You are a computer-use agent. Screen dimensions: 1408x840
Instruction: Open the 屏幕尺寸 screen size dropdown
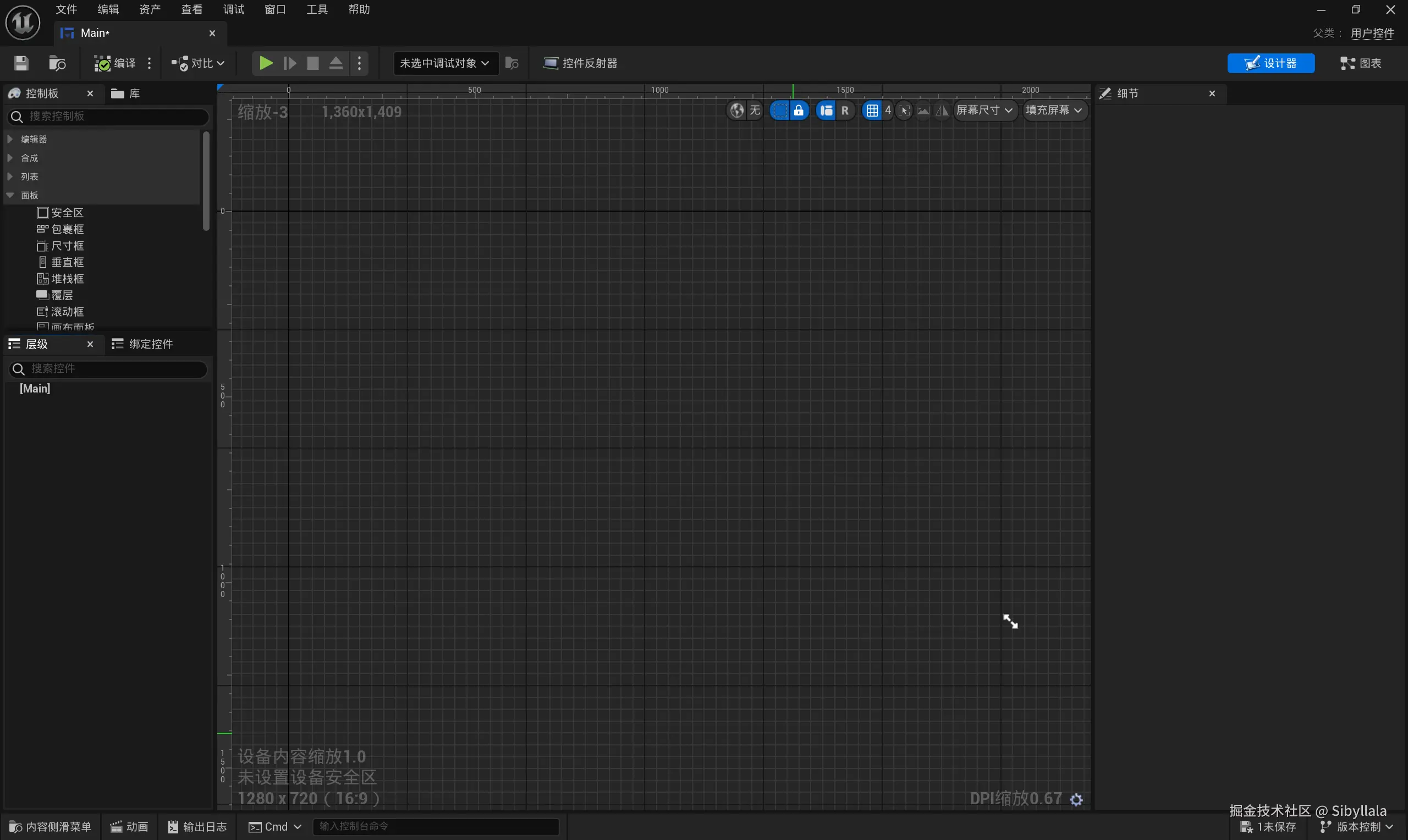985,110
